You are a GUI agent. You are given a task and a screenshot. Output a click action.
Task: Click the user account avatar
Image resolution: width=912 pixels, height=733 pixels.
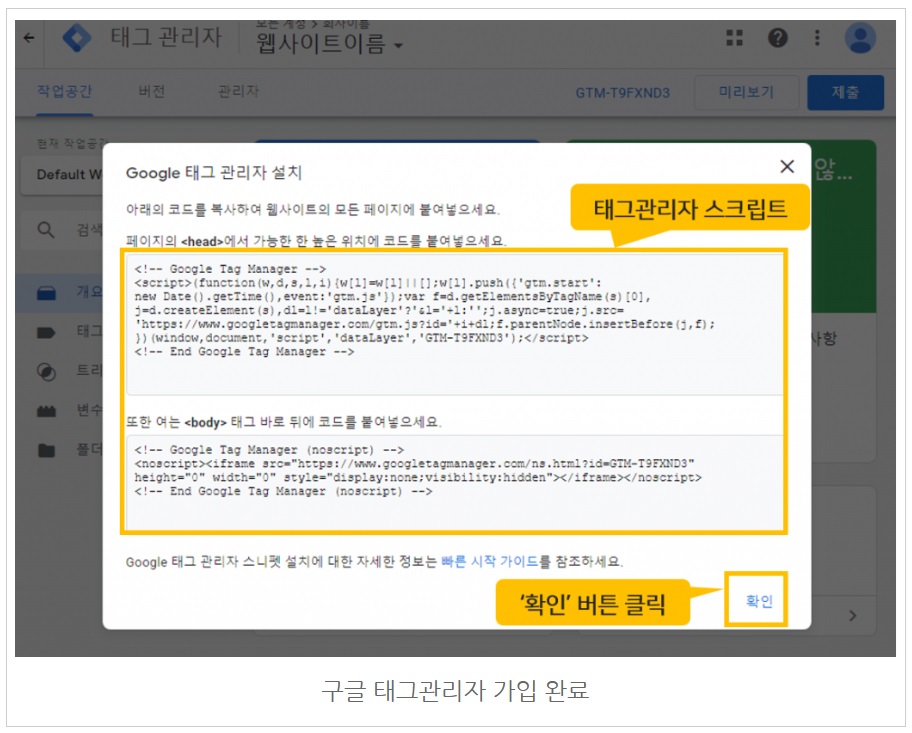click(x=860, y=38)
